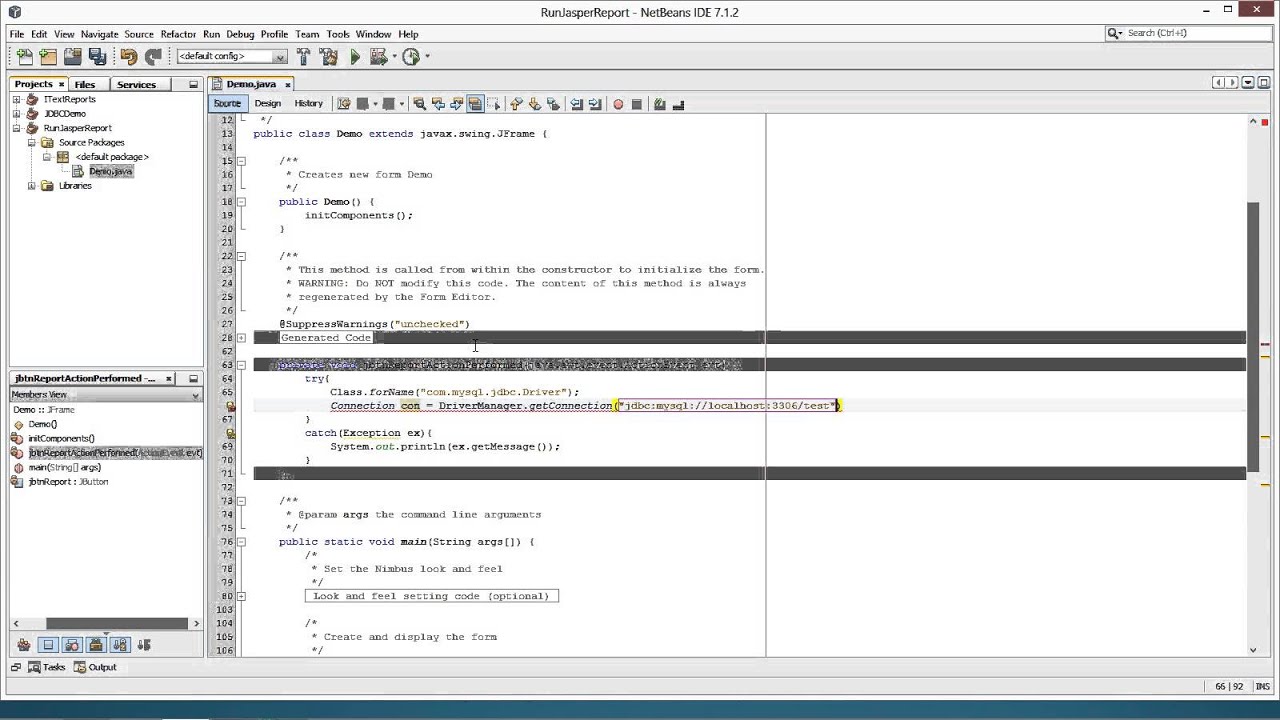Toggle Show Fields filter in Navigator

[48, 645]
